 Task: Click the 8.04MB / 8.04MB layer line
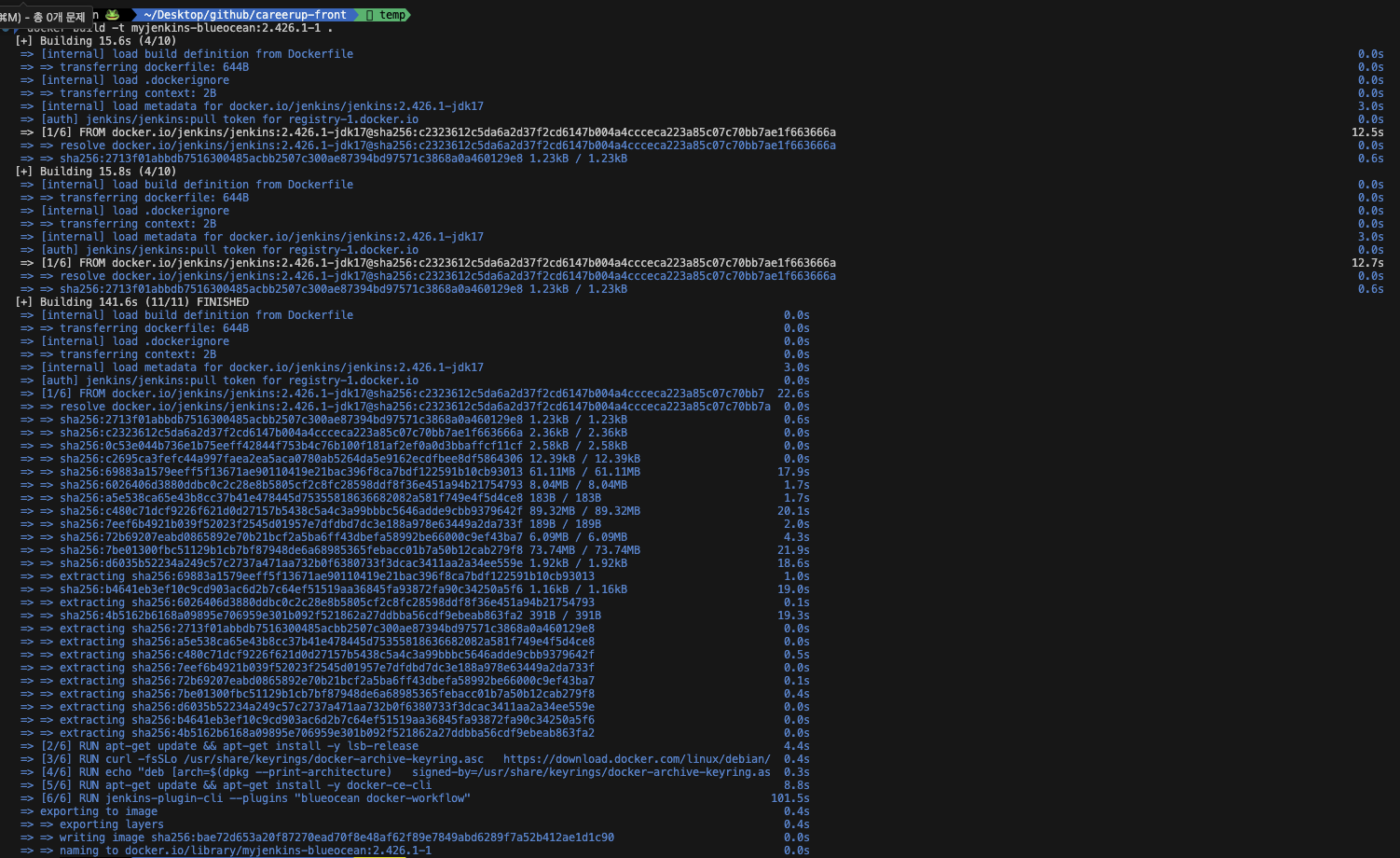pos(323,485)
